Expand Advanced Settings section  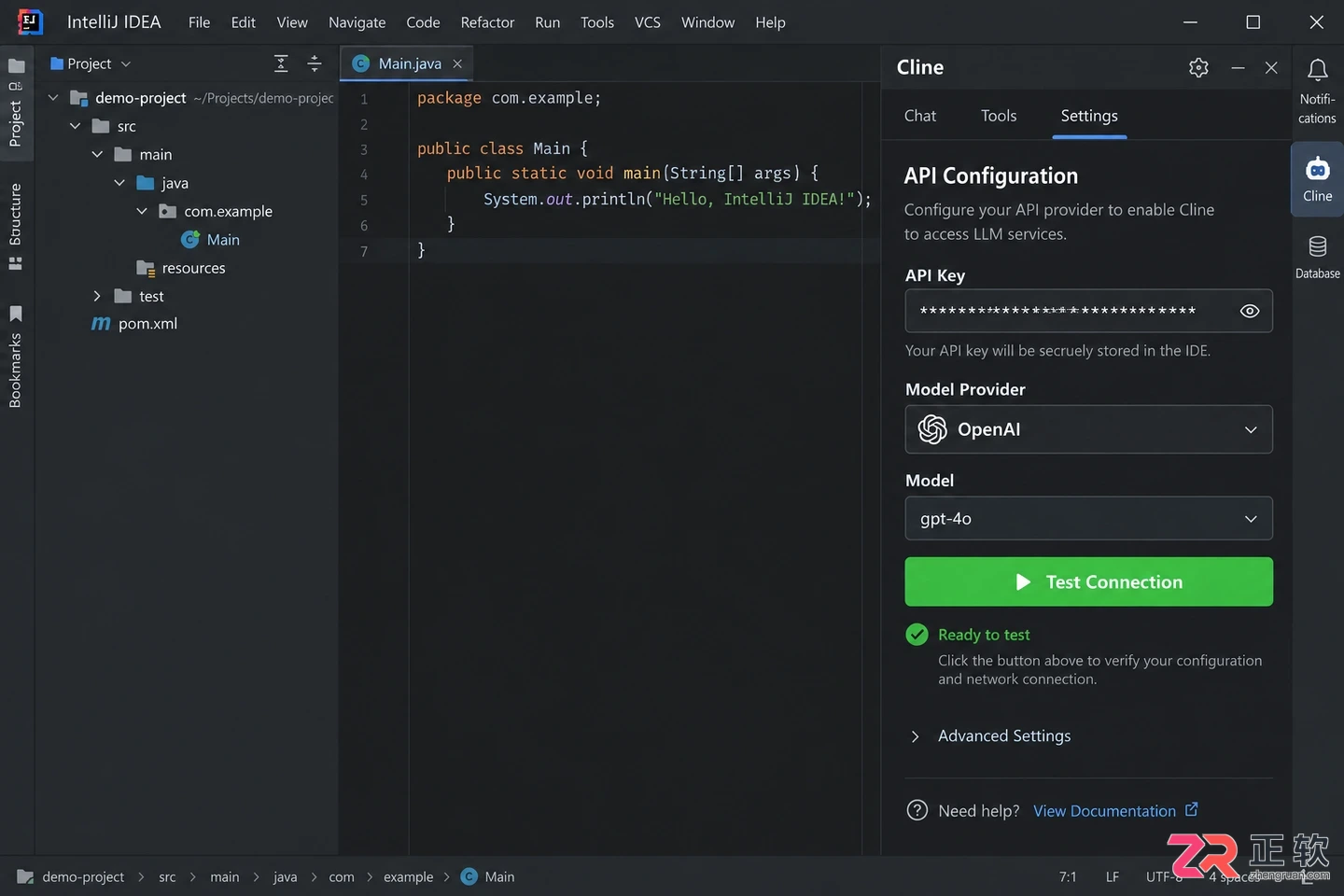pos(989,736)
